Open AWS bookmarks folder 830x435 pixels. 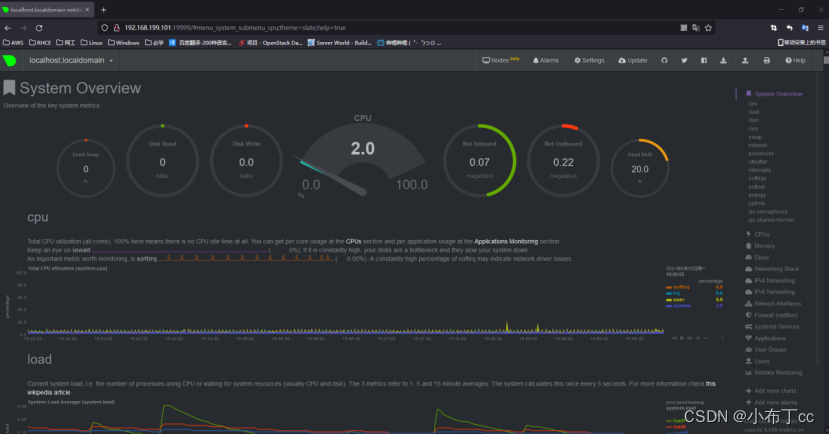13,42
